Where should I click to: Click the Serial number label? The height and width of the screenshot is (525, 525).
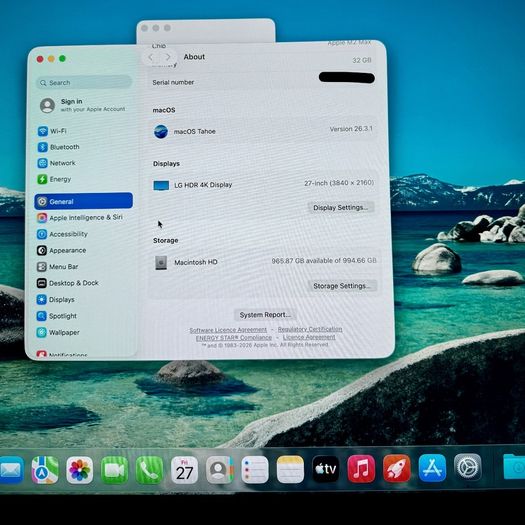[173, 82]
